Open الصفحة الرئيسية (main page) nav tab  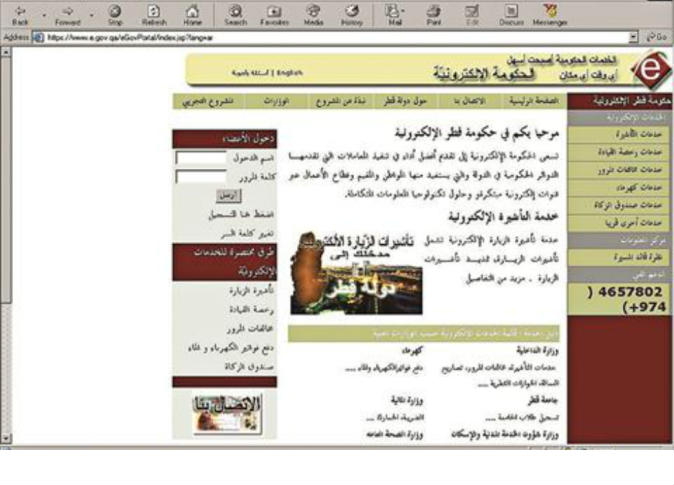pyautogui.click(x=534, y=101)
